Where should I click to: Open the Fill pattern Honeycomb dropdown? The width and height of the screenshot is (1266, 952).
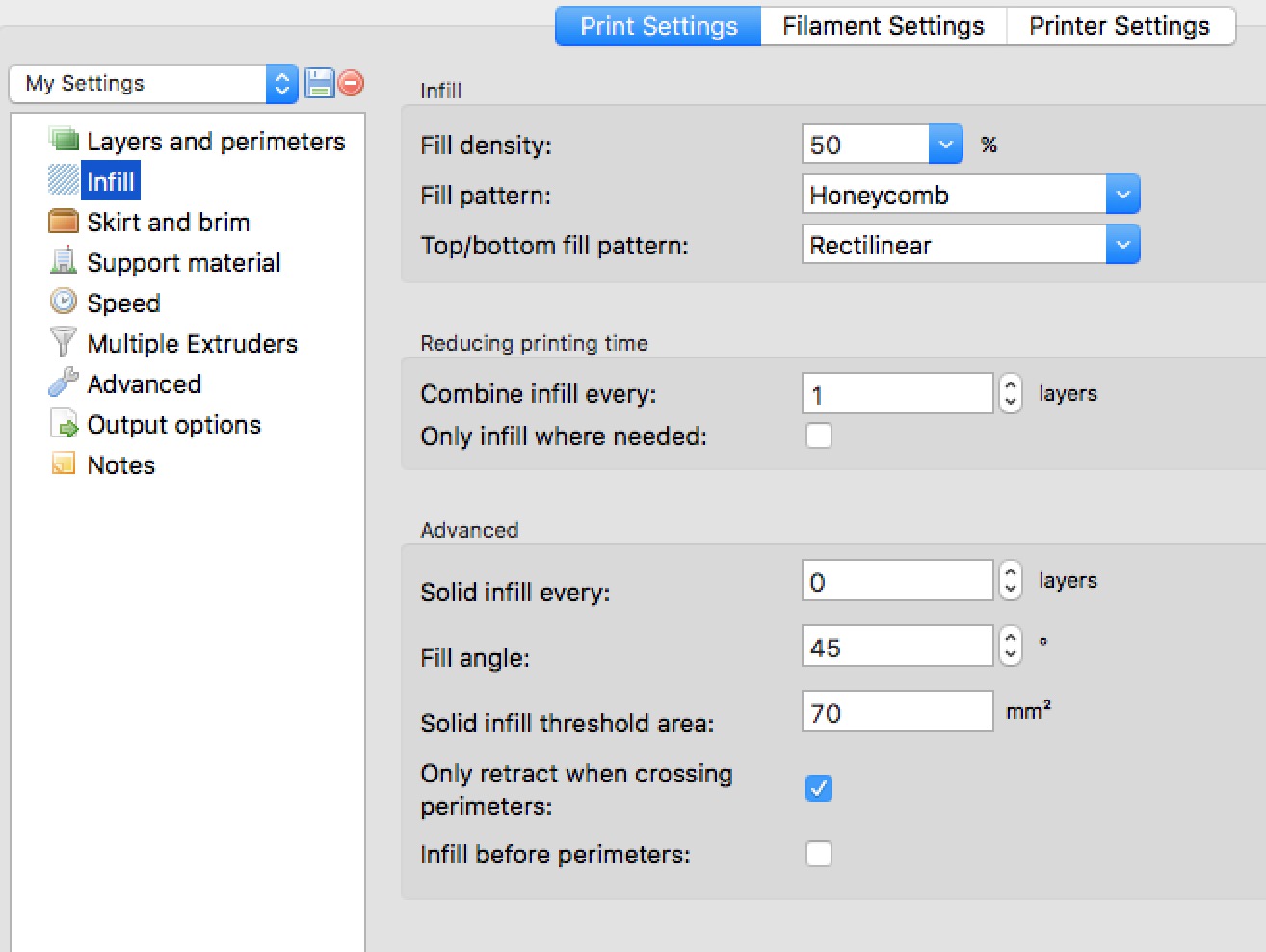[x=1122, y=195]
